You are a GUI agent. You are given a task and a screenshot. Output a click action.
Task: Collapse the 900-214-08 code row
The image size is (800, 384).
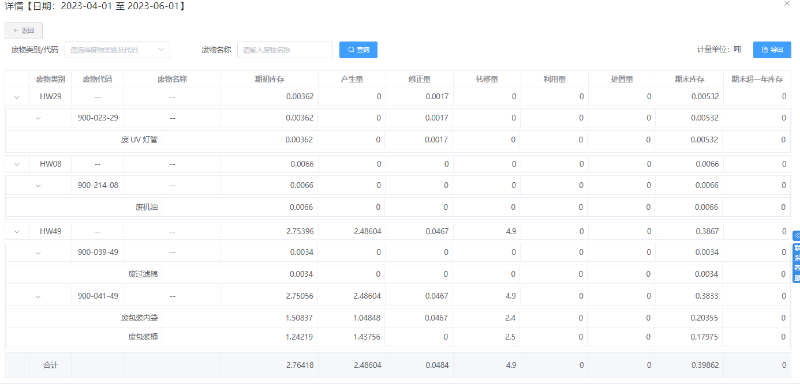tap(38, 186)
